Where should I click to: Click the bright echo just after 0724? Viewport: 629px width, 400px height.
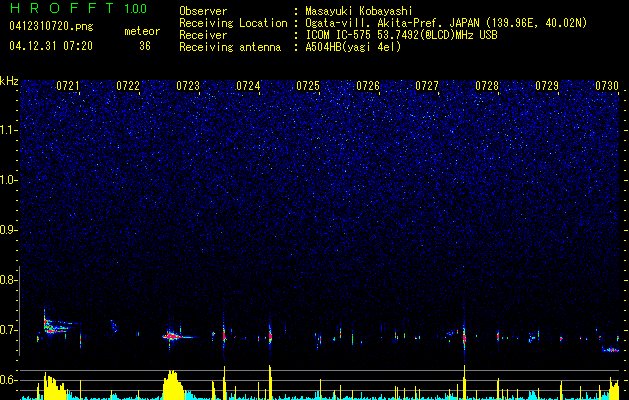click(270, 335)
